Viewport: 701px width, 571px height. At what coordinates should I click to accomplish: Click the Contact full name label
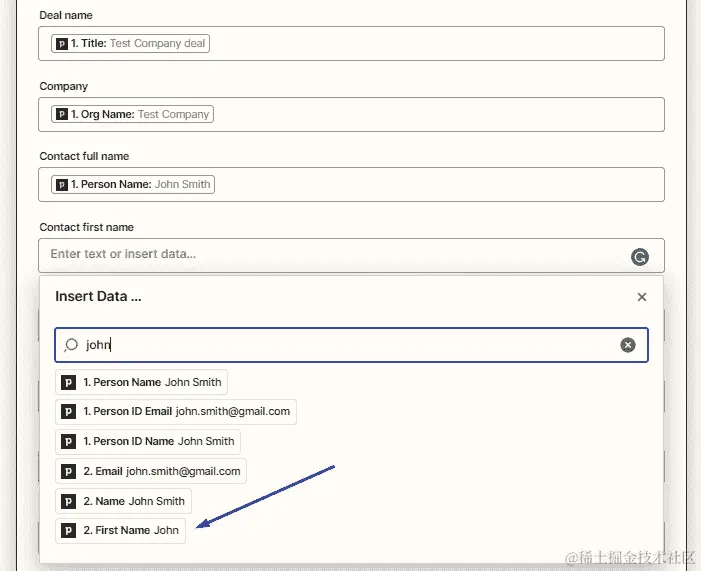pyautogui.click(x=84, y=156)
